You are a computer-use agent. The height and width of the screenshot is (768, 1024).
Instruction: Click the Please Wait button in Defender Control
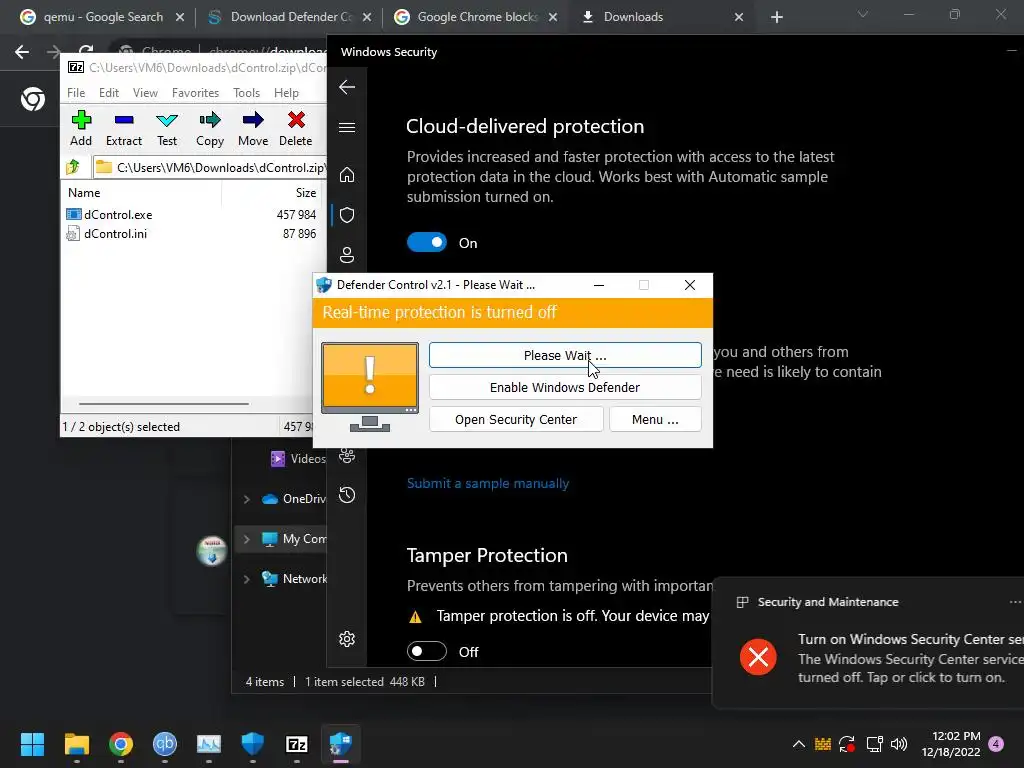[565, 355]
